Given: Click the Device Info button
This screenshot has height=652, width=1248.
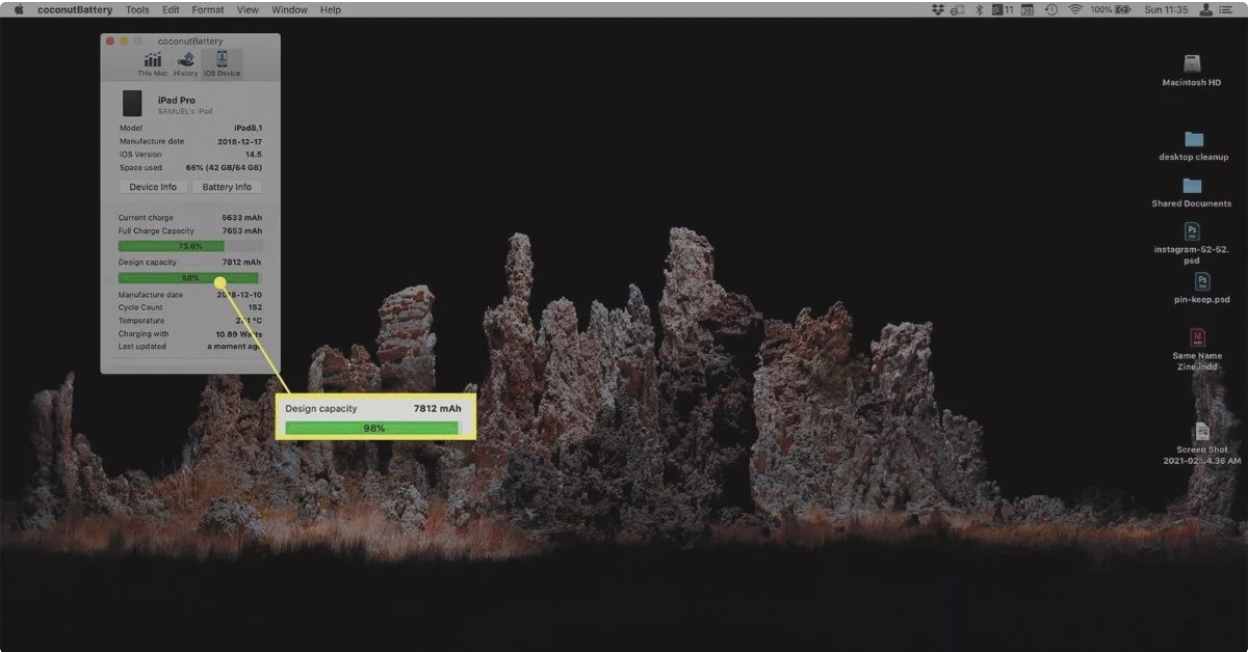Looking at the screenshot, I should coord(153,187).
